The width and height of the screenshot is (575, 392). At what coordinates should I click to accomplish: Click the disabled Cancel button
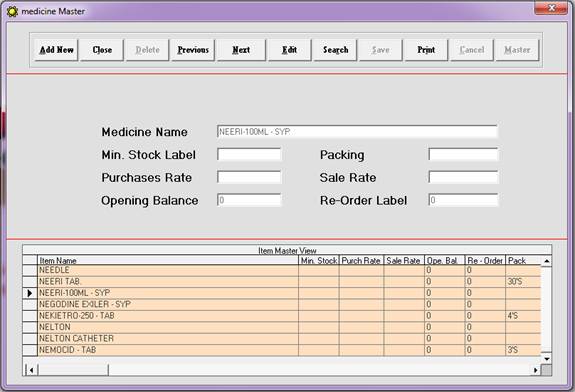[x=472, y=50]
